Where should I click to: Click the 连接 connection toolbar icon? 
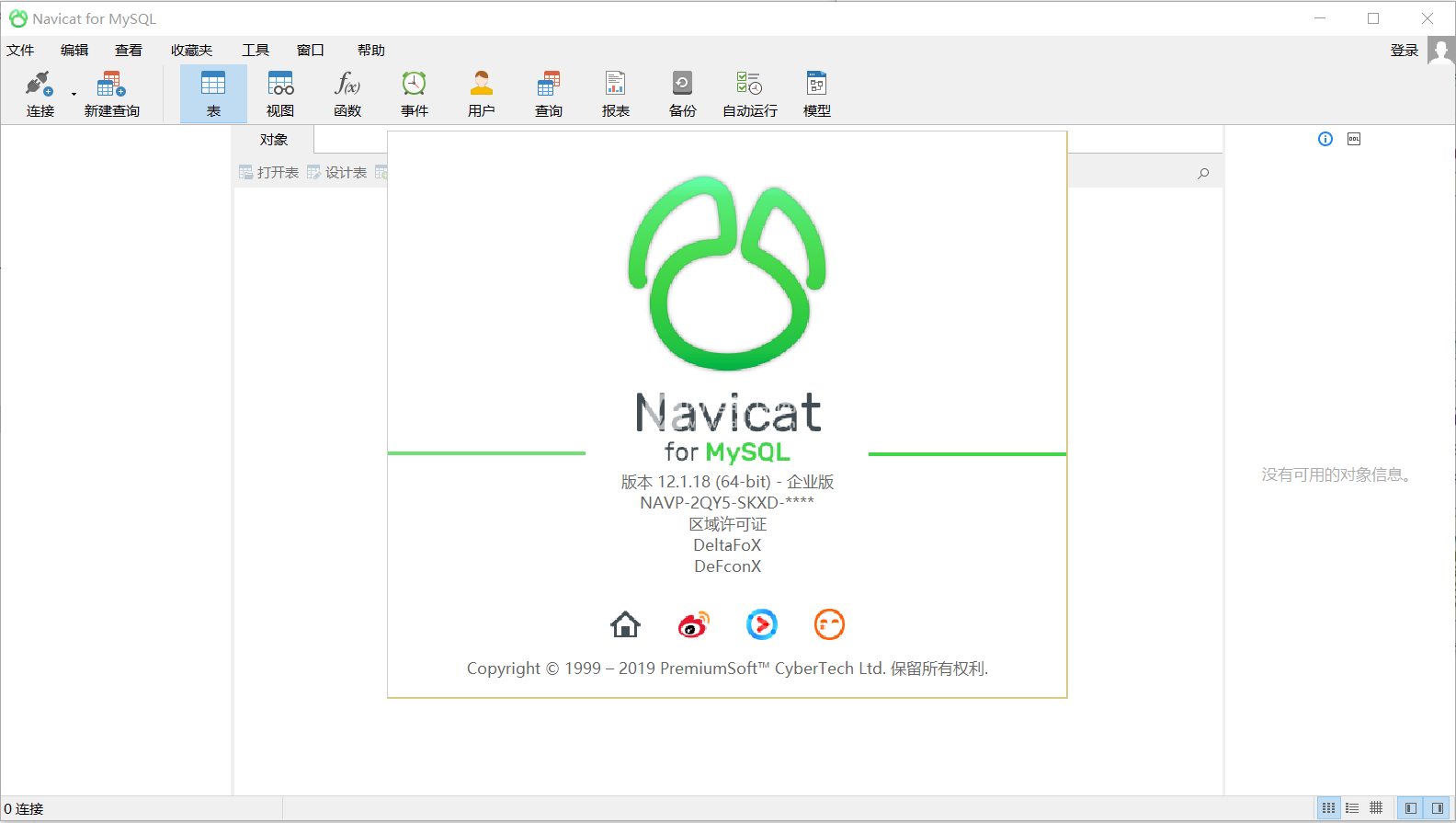[x=40, y=94]
